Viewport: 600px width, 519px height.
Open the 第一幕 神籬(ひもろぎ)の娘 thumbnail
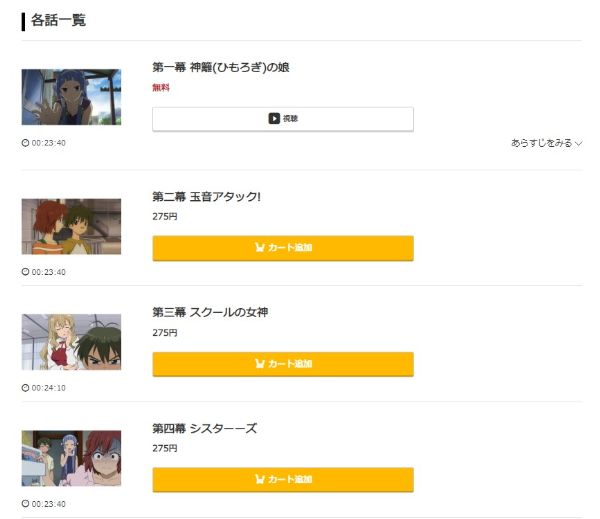[x=71, y=97]
